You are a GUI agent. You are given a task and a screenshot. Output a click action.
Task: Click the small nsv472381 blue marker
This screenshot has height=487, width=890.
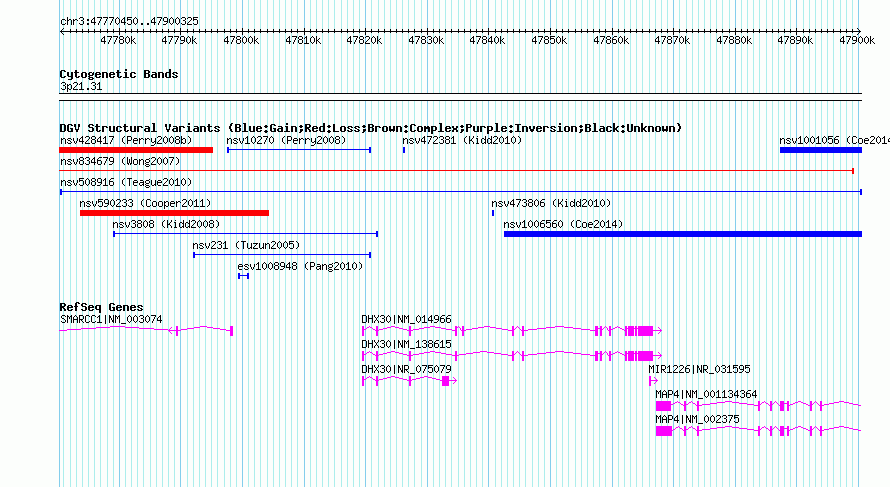pos(404,150)
